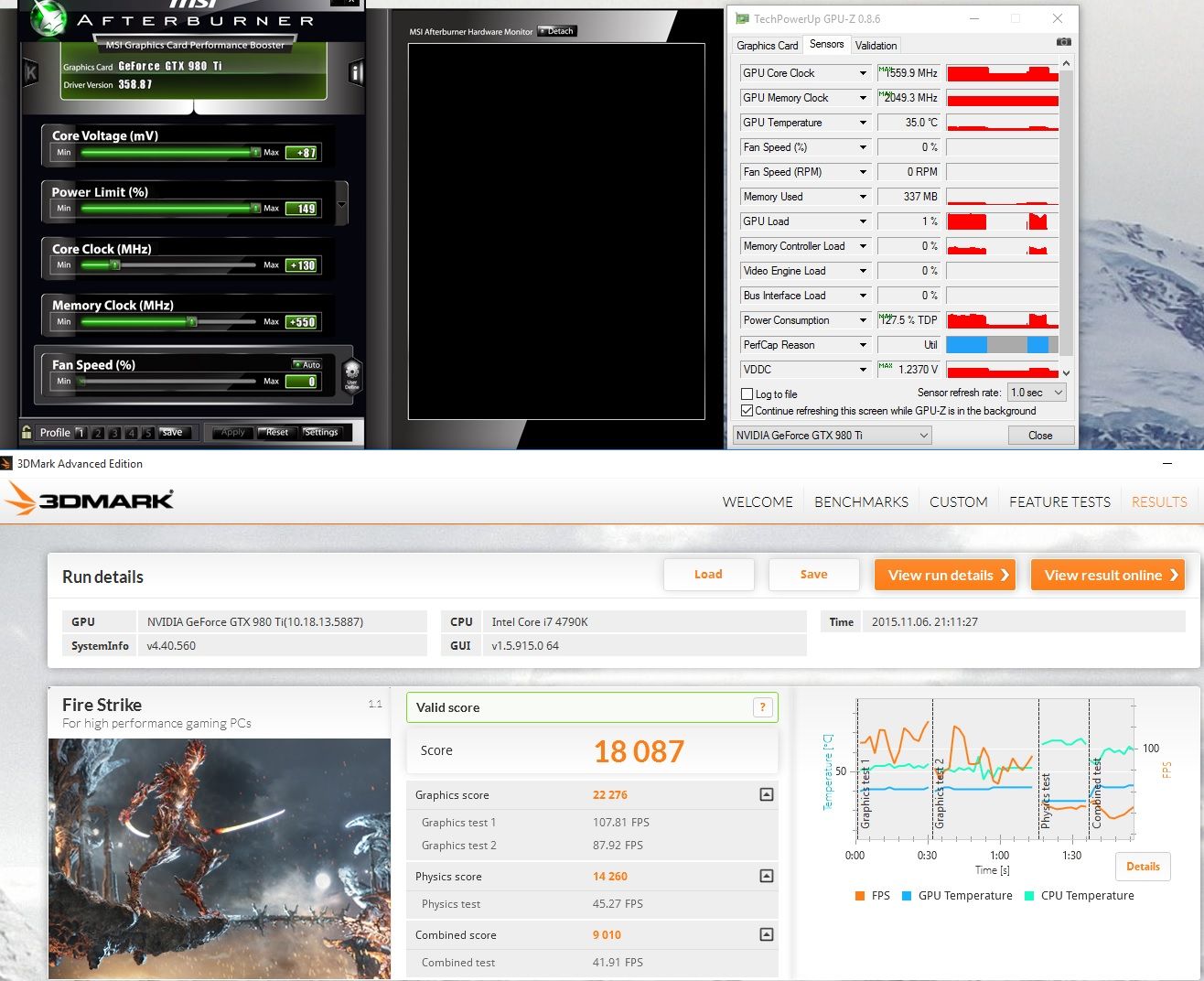Click the Details button under the chart
1204x981 pixels.
[x=1143, y=867]
